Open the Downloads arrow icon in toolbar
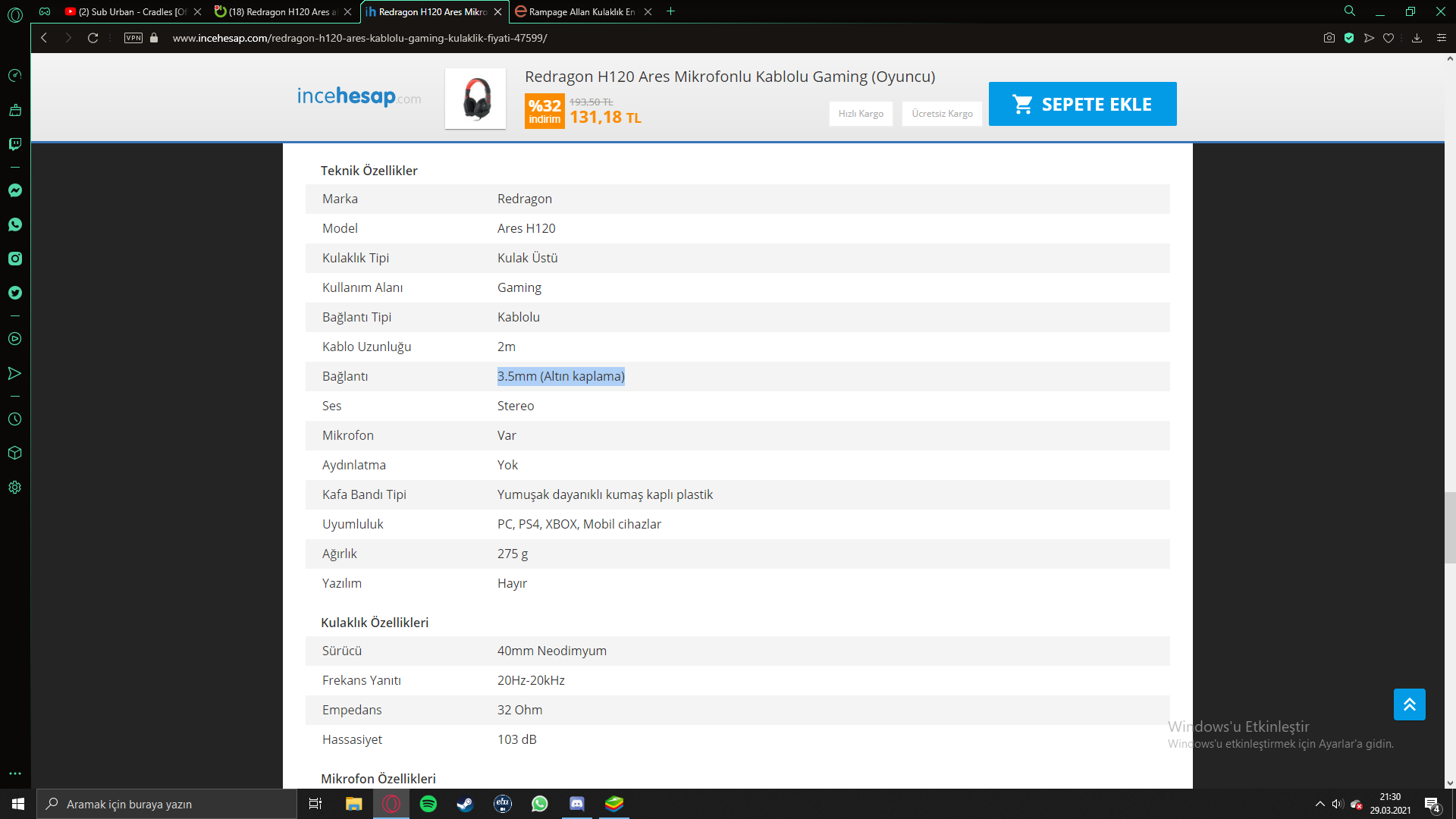The height and width of the screenshot is (819, 1456). (1417, 38)
